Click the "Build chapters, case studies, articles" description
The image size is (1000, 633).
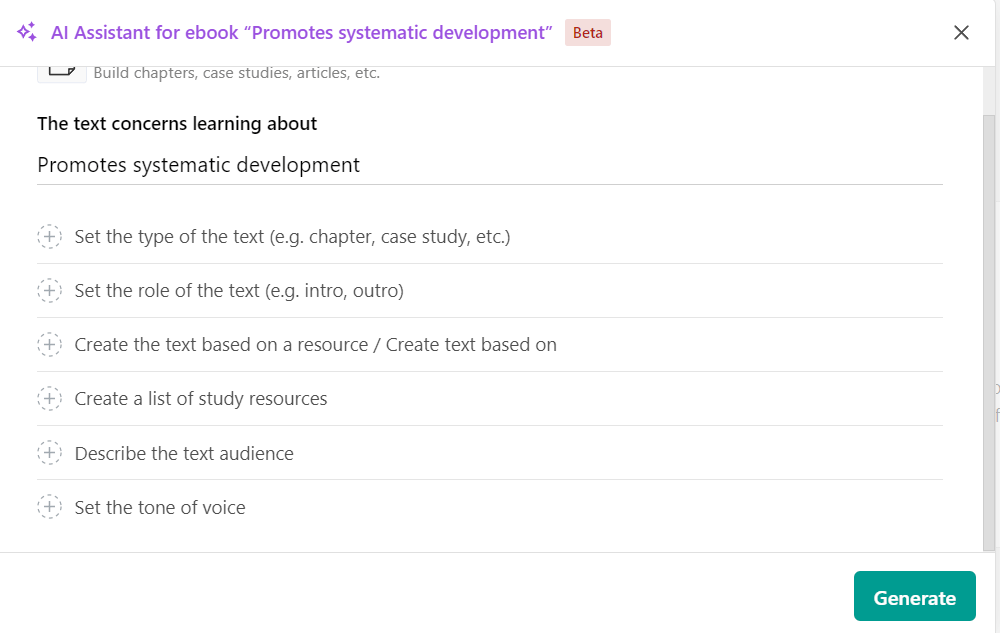click(x=236, y=73)
